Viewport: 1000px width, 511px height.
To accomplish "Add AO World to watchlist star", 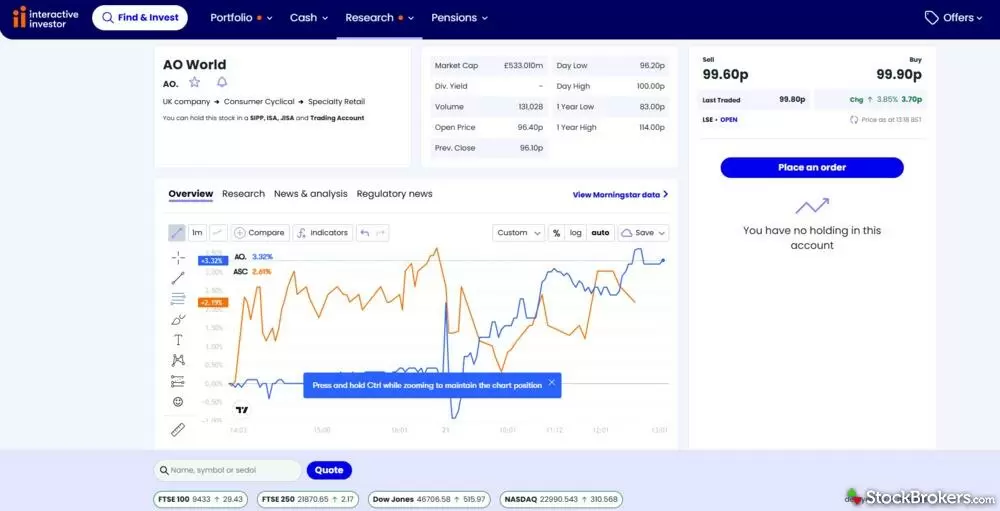I will [195, 83].
